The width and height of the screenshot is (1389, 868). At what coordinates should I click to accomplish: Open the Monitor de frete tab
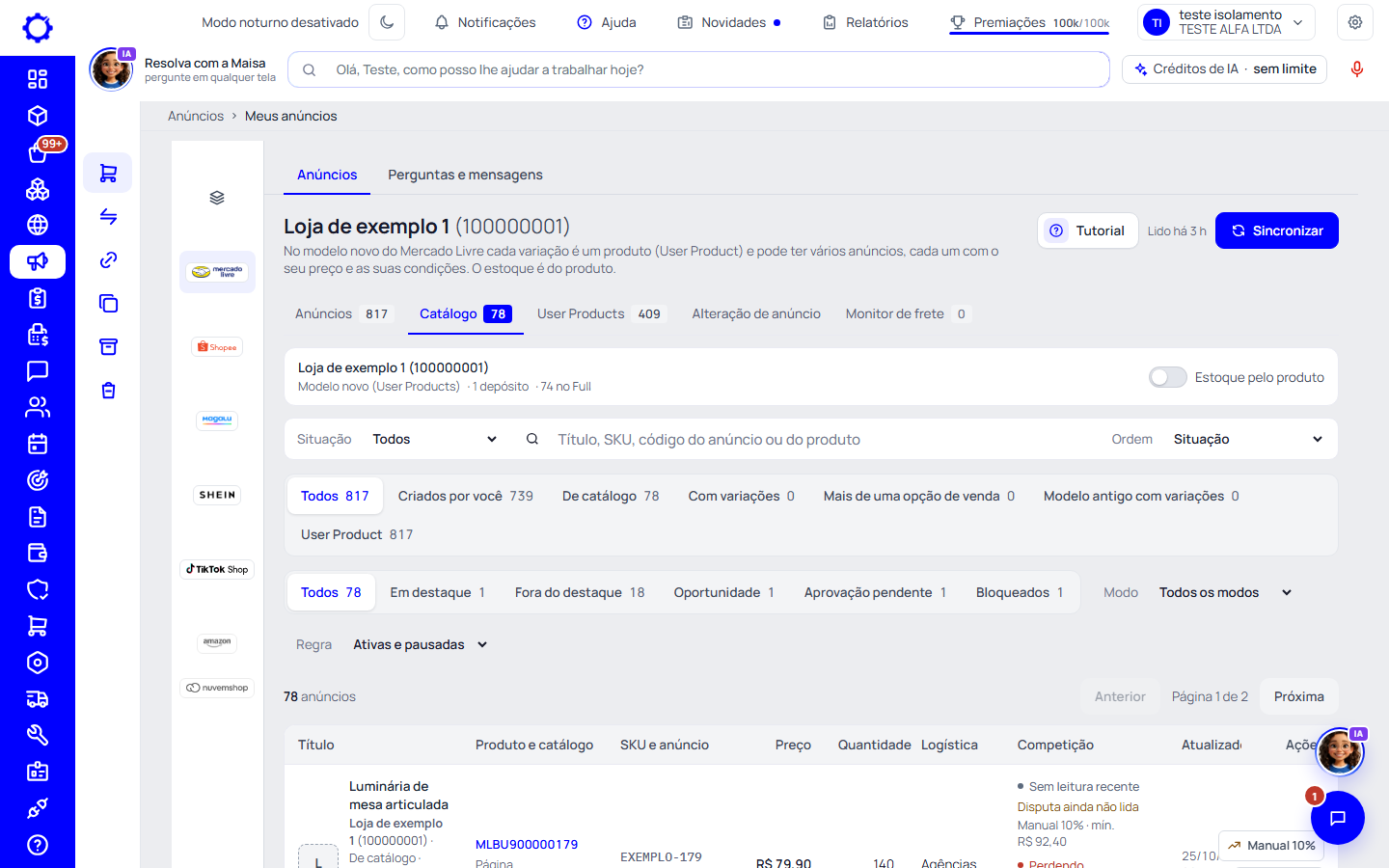907,313
